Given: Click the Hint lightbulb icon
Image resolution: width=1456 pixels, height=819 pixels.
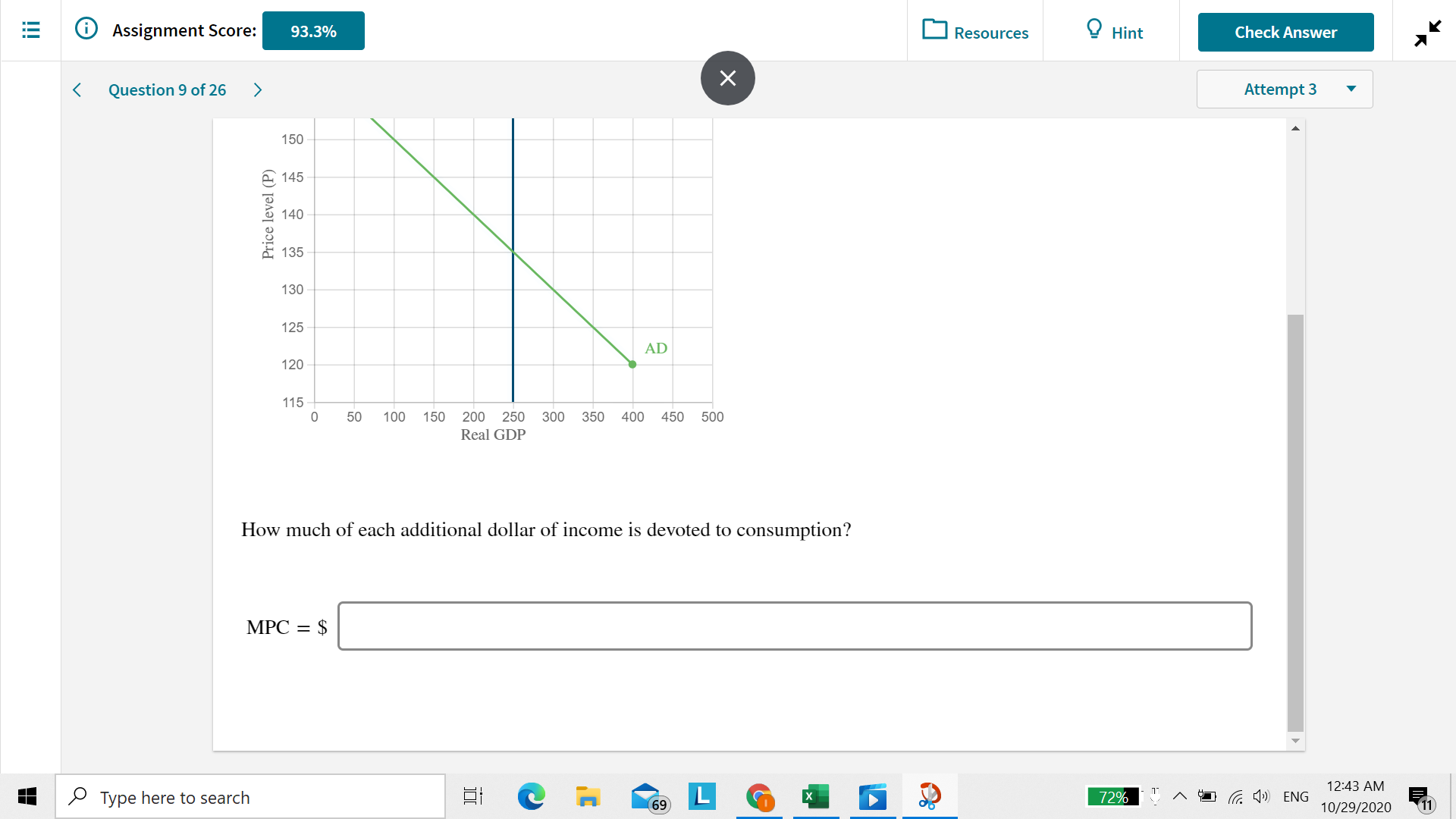Looking at the screenshot, I should point(1092,30).
